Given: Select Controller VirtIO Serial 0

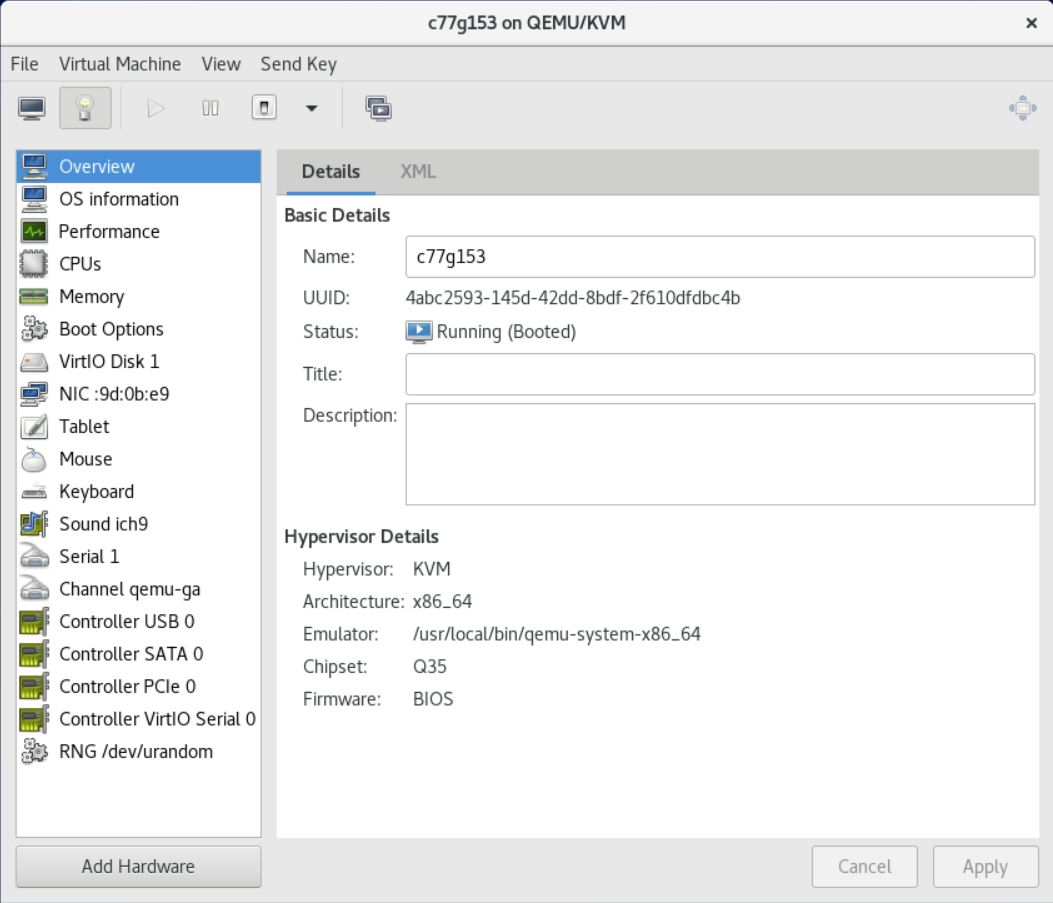Looking at the screenshot, I should click(138, 719).
